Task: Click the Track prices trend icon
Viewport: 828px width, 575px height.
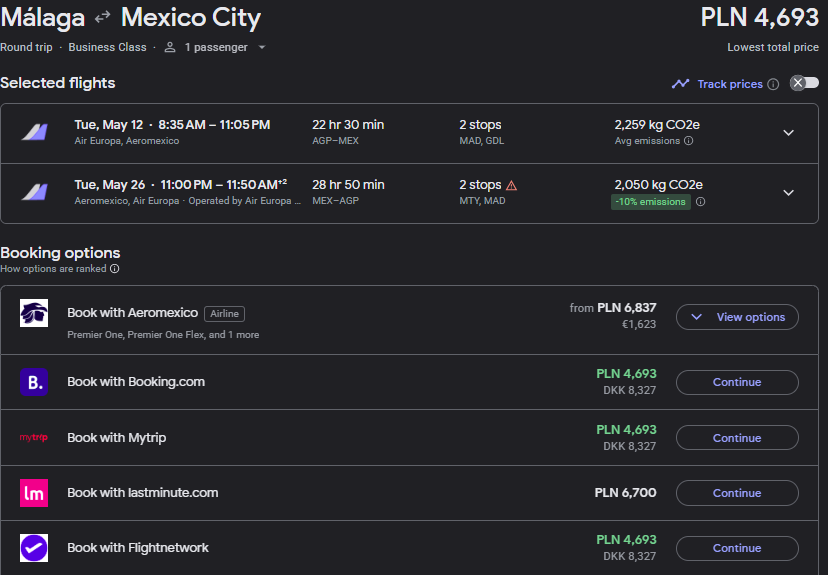Action: point(680,83)
